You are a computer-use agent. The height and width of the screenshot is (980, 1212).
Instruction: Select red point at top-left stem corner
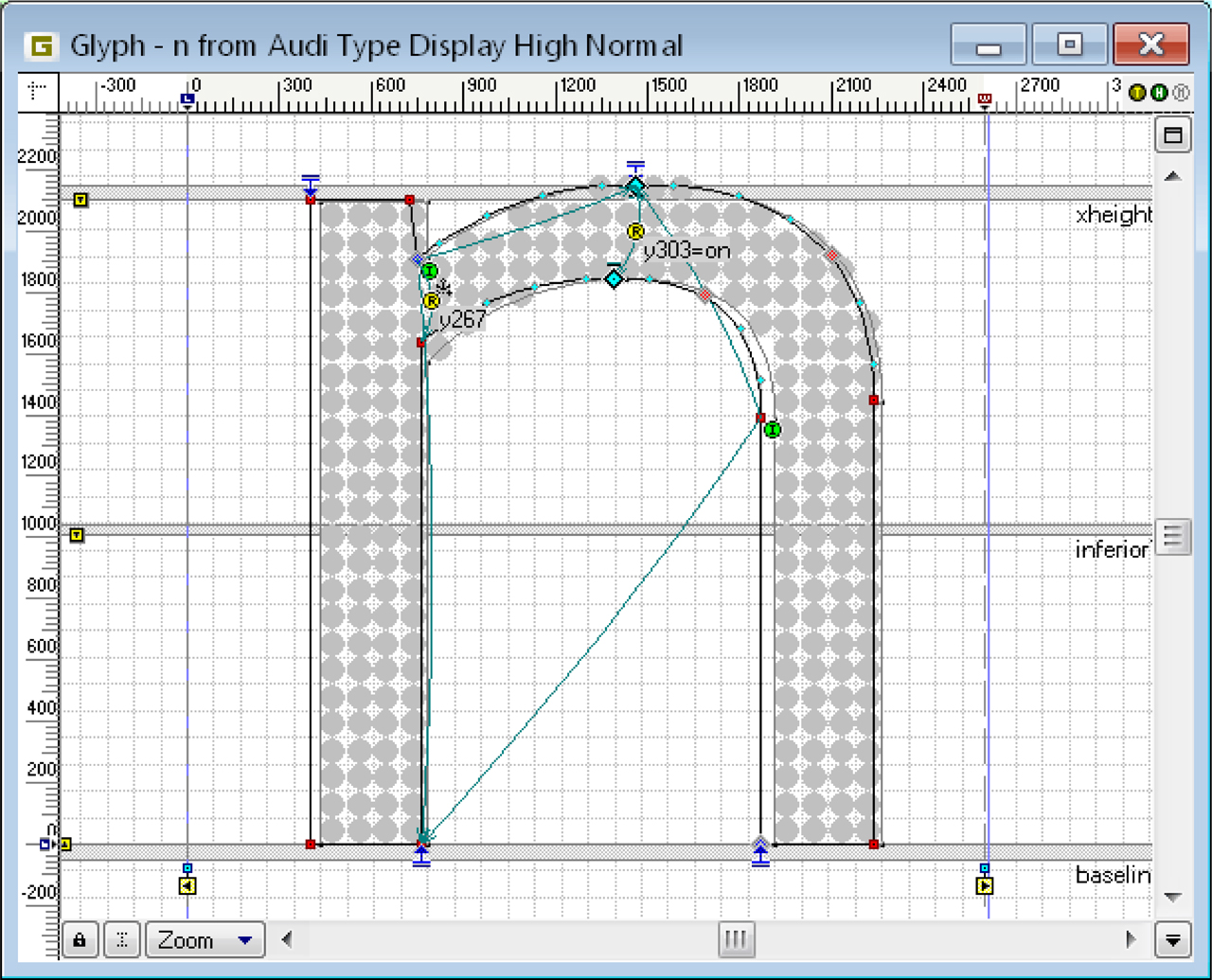coord(311,200)
